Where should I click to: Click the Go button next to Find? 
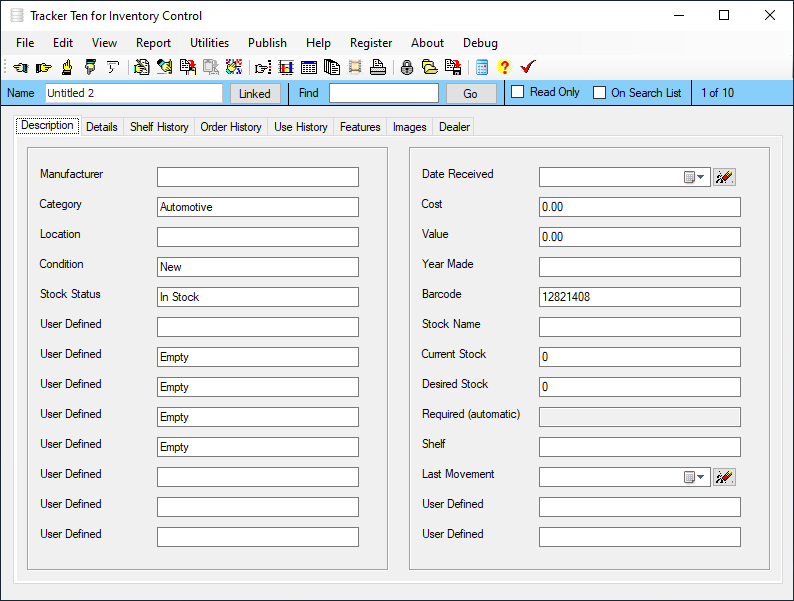click(x=470, y=93)
